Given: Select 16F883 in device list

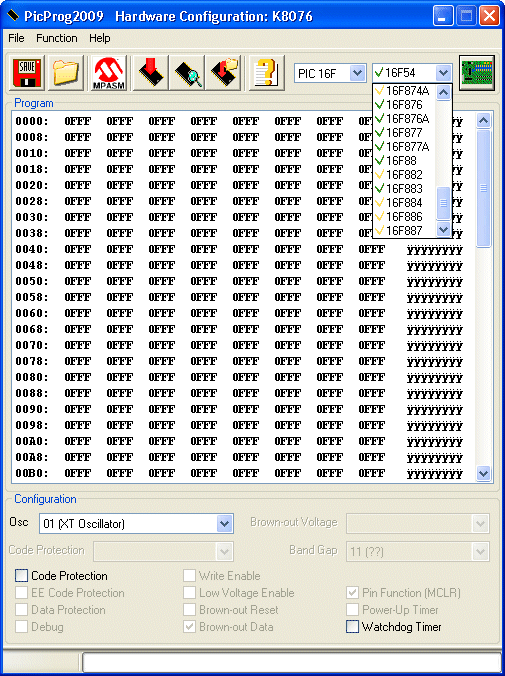Looking at the screenshot, I should click(x=405, y=189).
